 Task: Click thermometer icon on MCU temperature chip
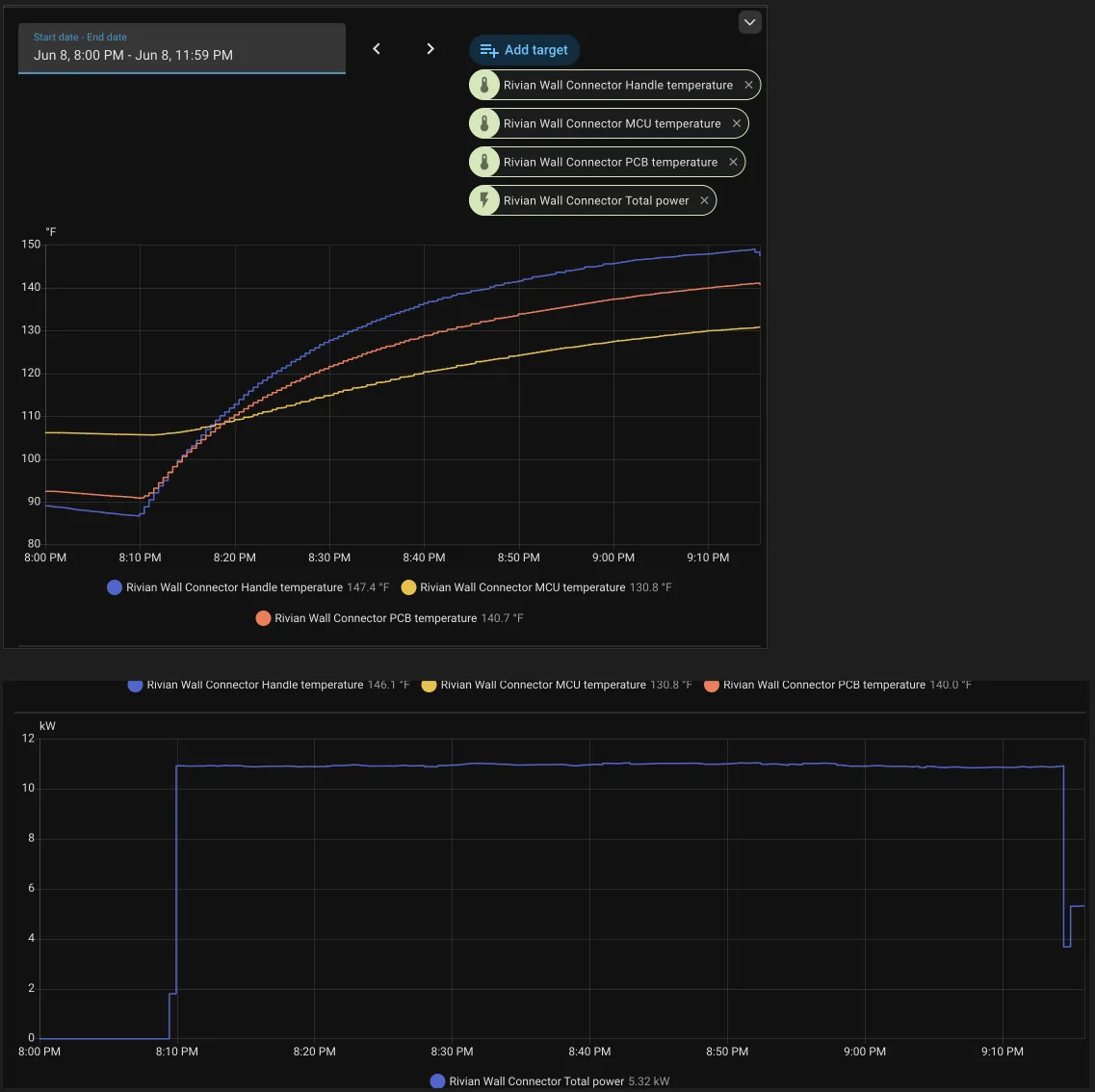pyautogui.click(x=484, y=123)
